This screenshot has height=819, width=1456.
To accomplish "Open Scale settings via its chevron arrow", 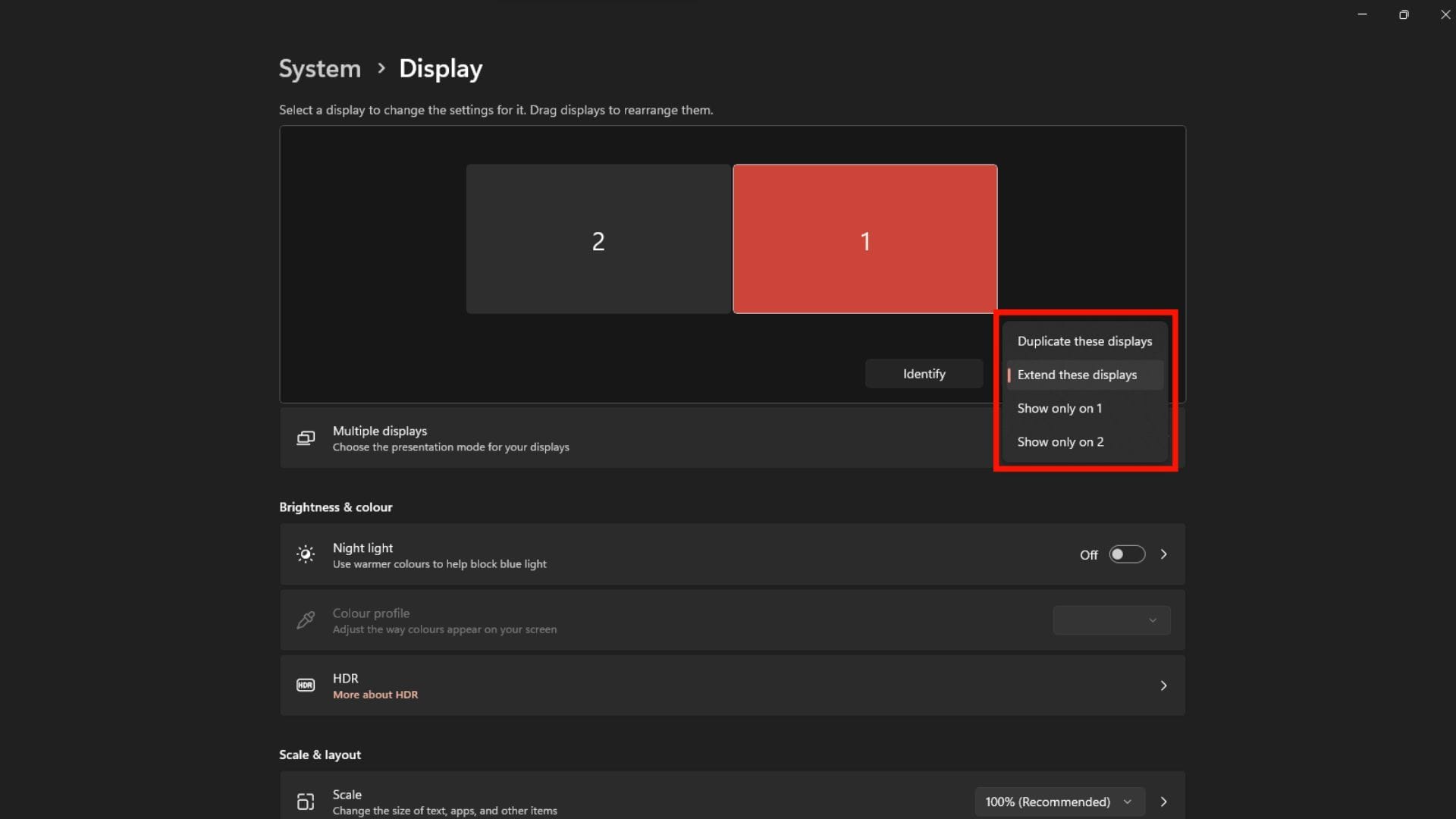I will (1164, 802).
